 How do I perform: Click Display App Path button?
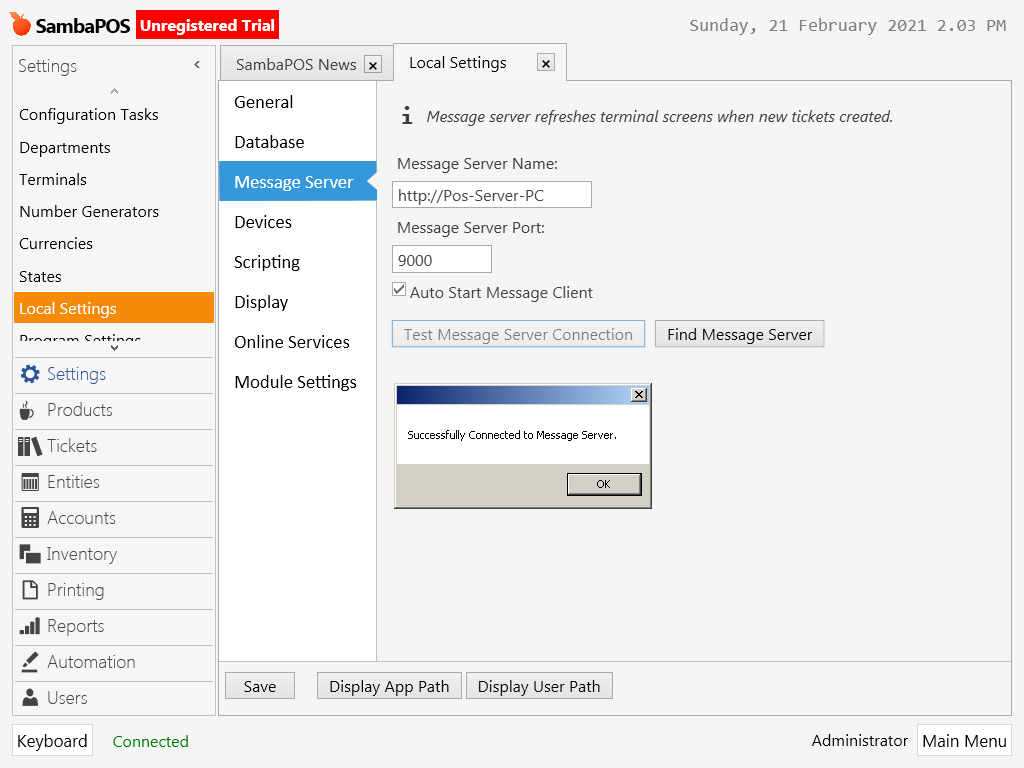click(389, 686)
